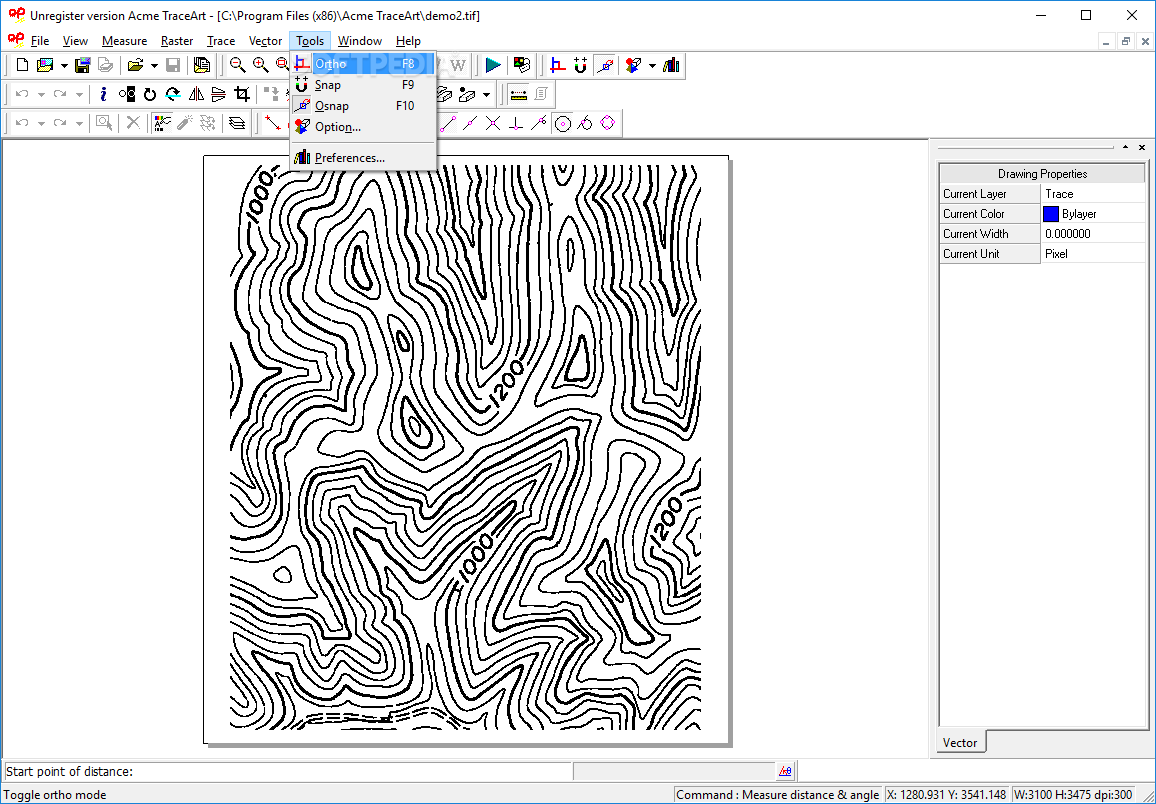The height and width of the screenshot is (804, 1156).
Task: Click Current Width value 0.000000
Action: tap(1093, 234)
